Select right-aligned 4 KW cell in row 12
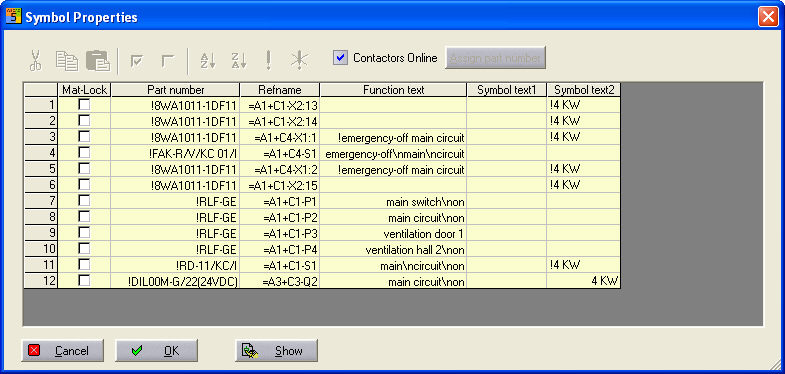 [584, 281]
